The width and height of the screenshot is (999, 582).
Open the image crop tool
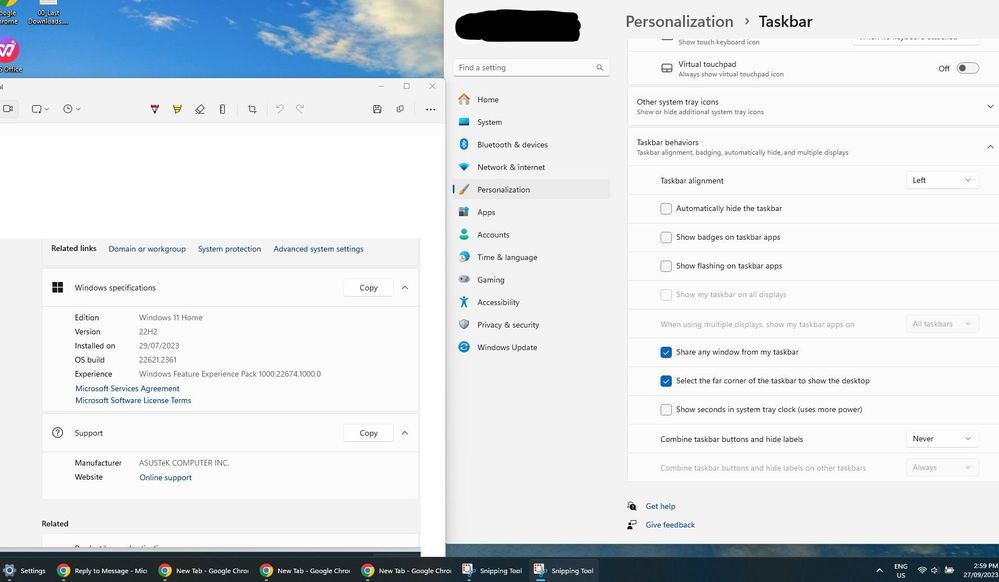tap(252, 109)
